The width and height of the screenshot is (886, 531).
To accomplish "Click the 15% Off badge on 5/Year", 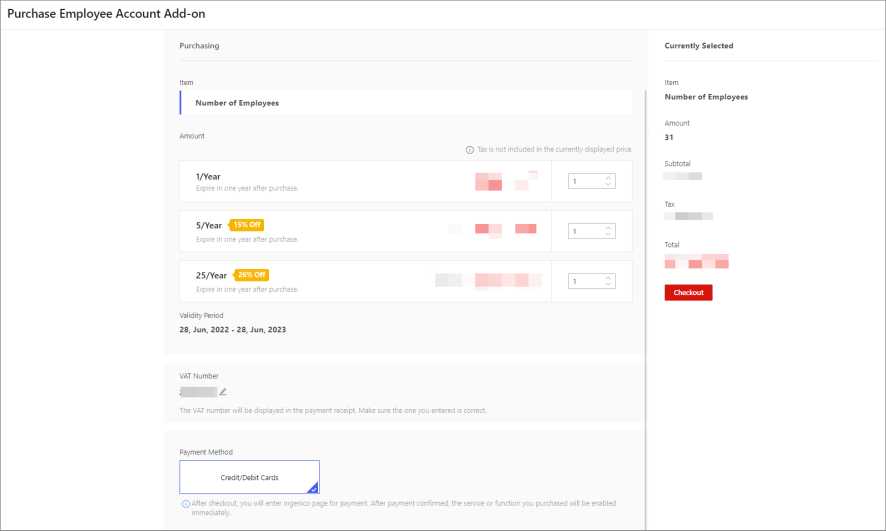I will (x=247, y=225).
